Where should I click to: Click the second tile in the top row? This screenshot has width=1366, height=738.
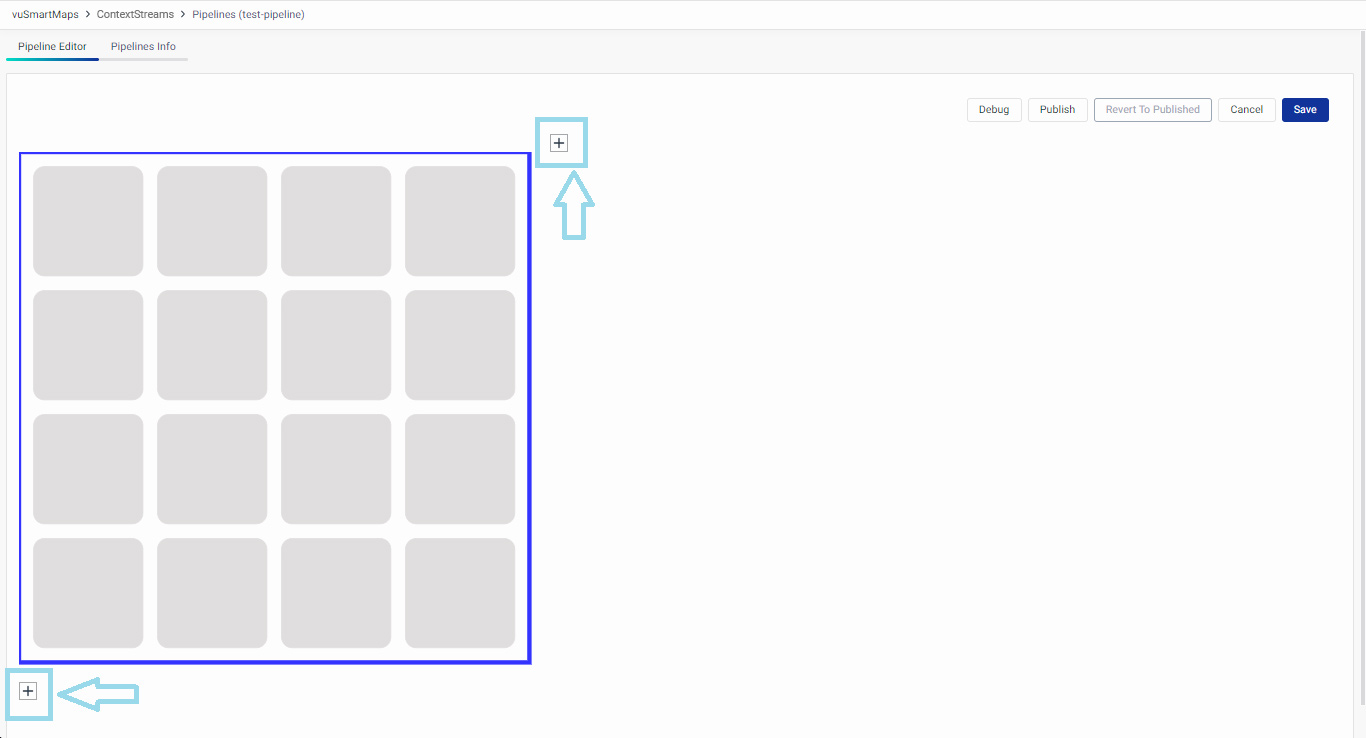point(212,221)
